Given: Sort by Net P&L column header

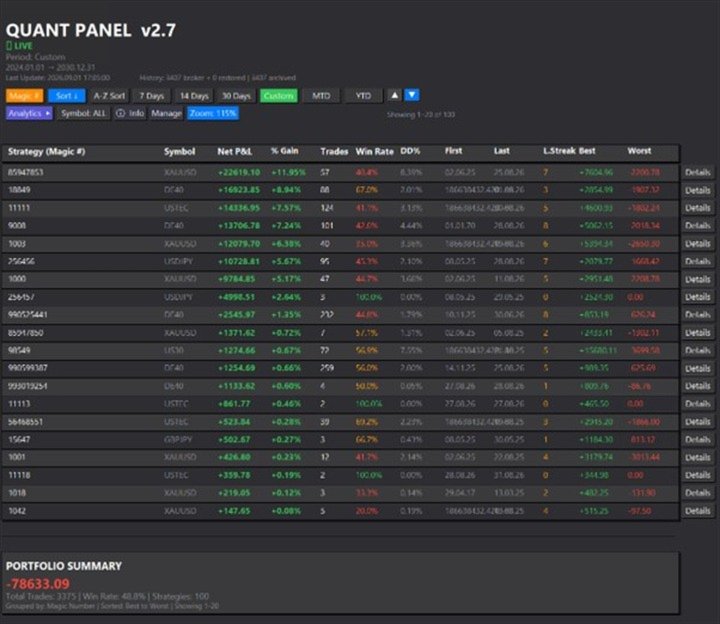Looking at the screenshot, I should tap(235, 152).
